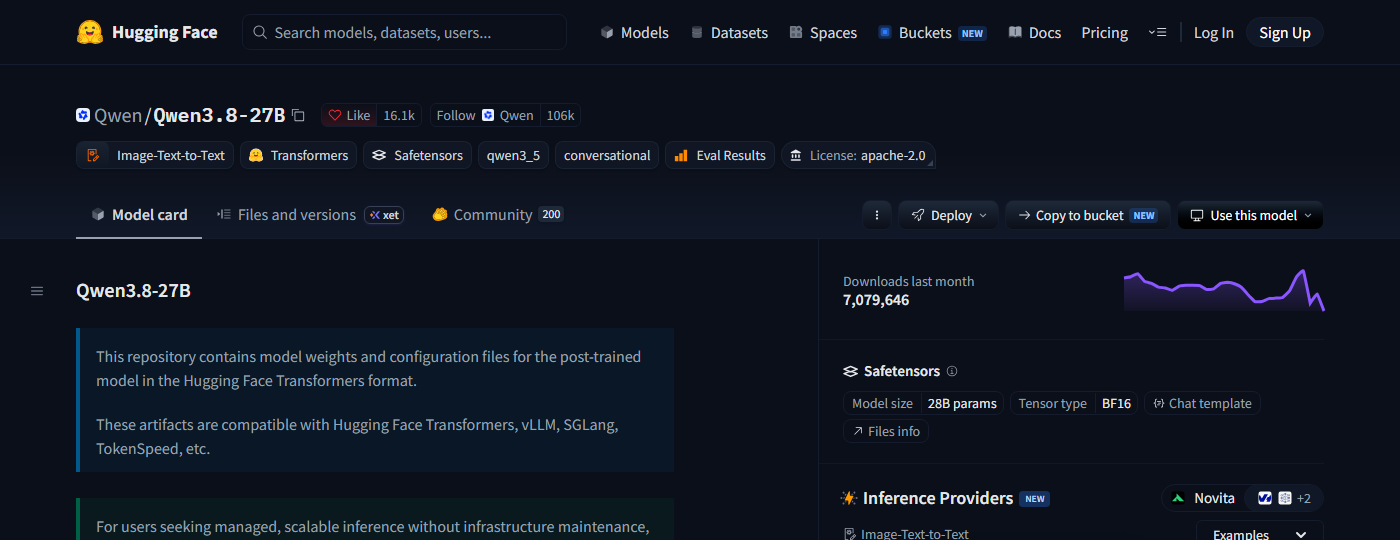Click the Inference Providers sparkle icon
This screenshot has width=1400, height=540.
pyautogui.click(x=849, y=498)
